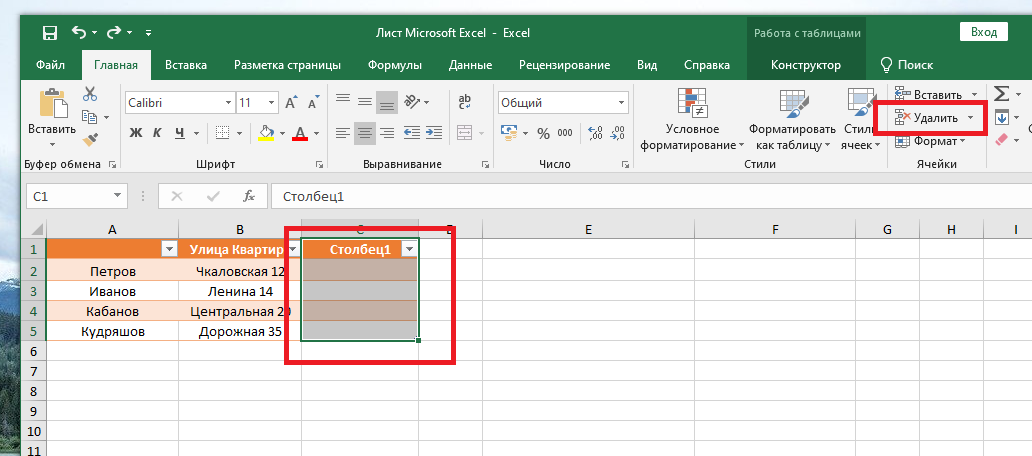Open the Quick Access Toolbar customization arrow
The image size is (1032, 456).
[149, 33]
